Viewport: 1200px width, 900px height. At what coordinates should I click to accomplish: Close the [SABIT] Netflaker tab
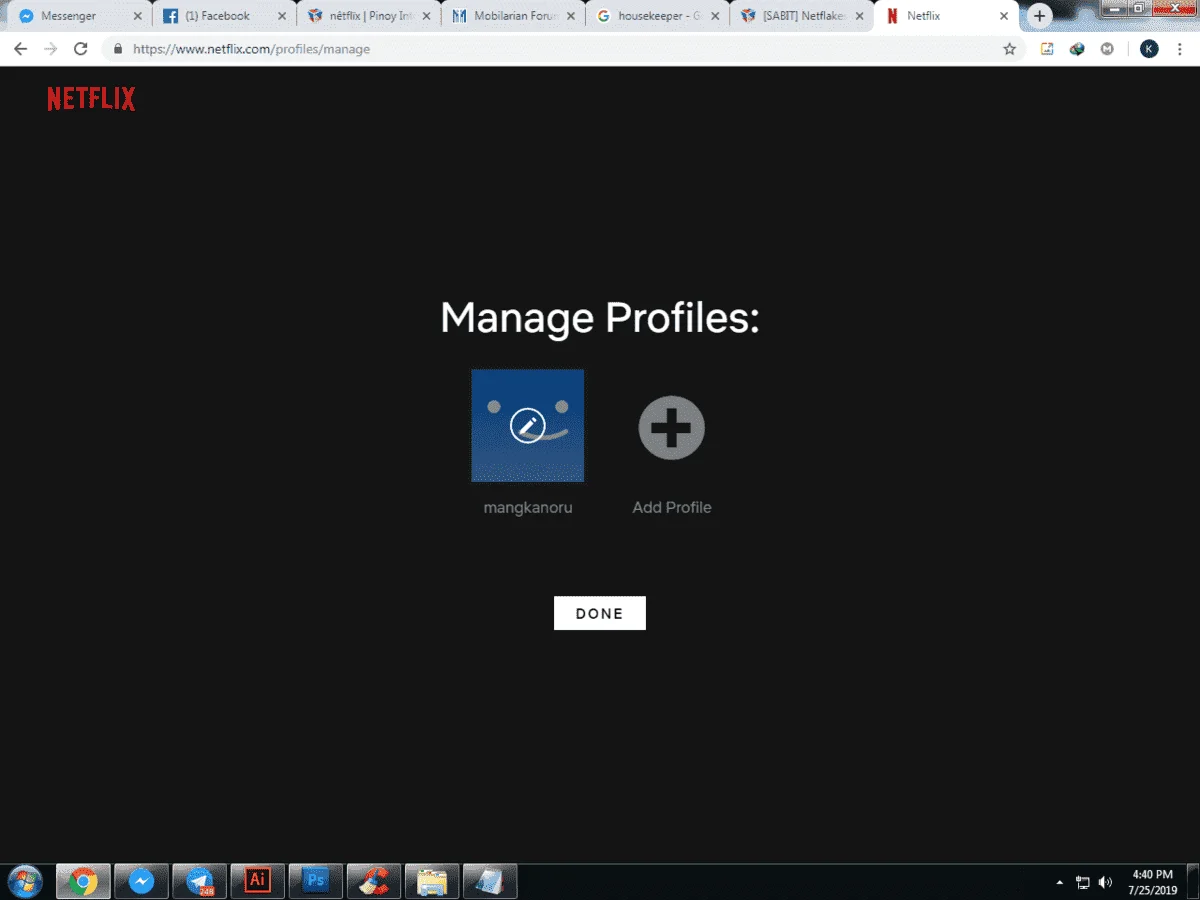pos(858,16)
